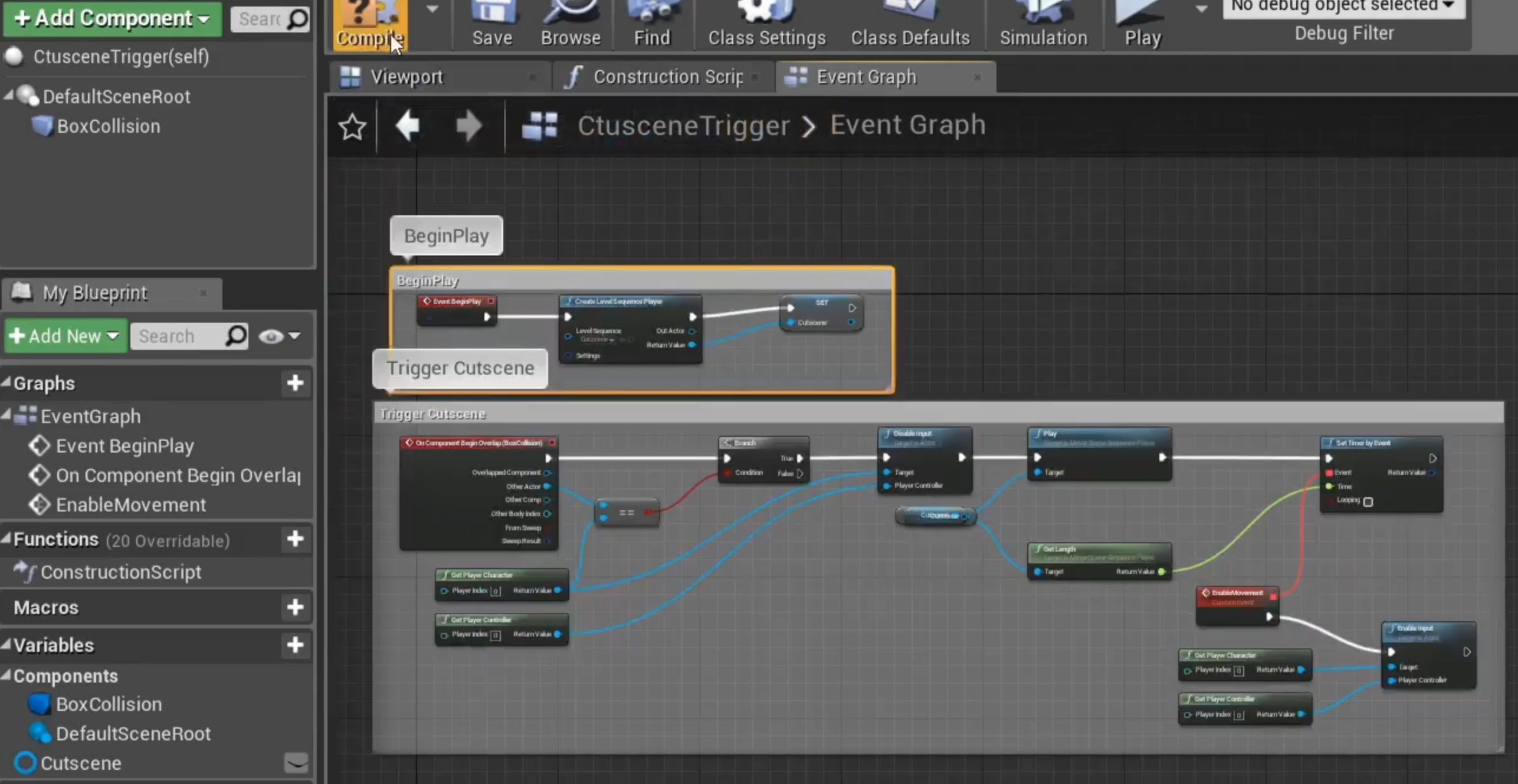The height and width of the screenshot is (784, 1518).
Task: Collapse the Functions section
Action: click(x=6, y=539)
